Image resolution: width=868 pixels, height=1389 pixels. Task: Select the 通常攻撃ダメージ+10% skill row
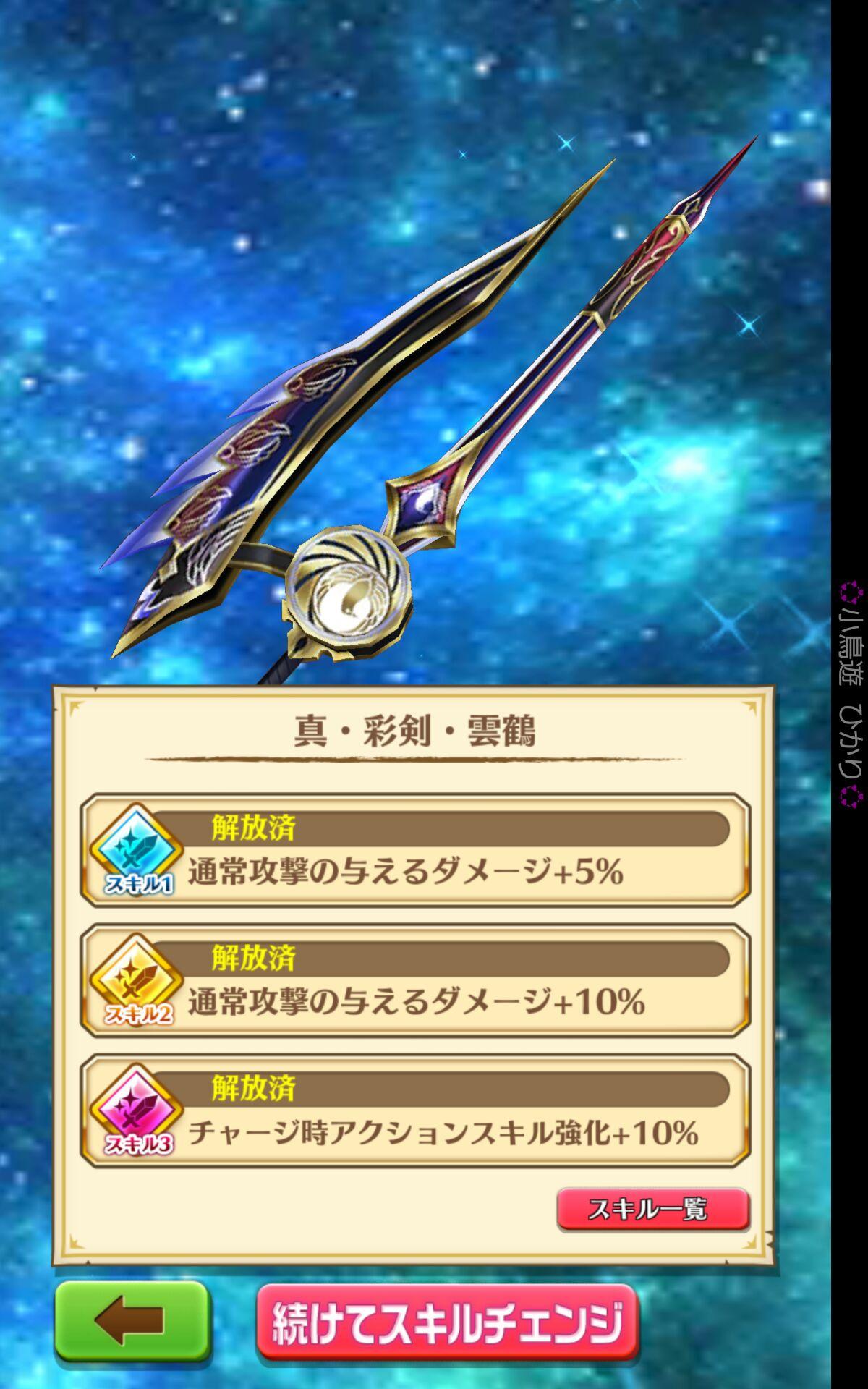click(415, 980)
